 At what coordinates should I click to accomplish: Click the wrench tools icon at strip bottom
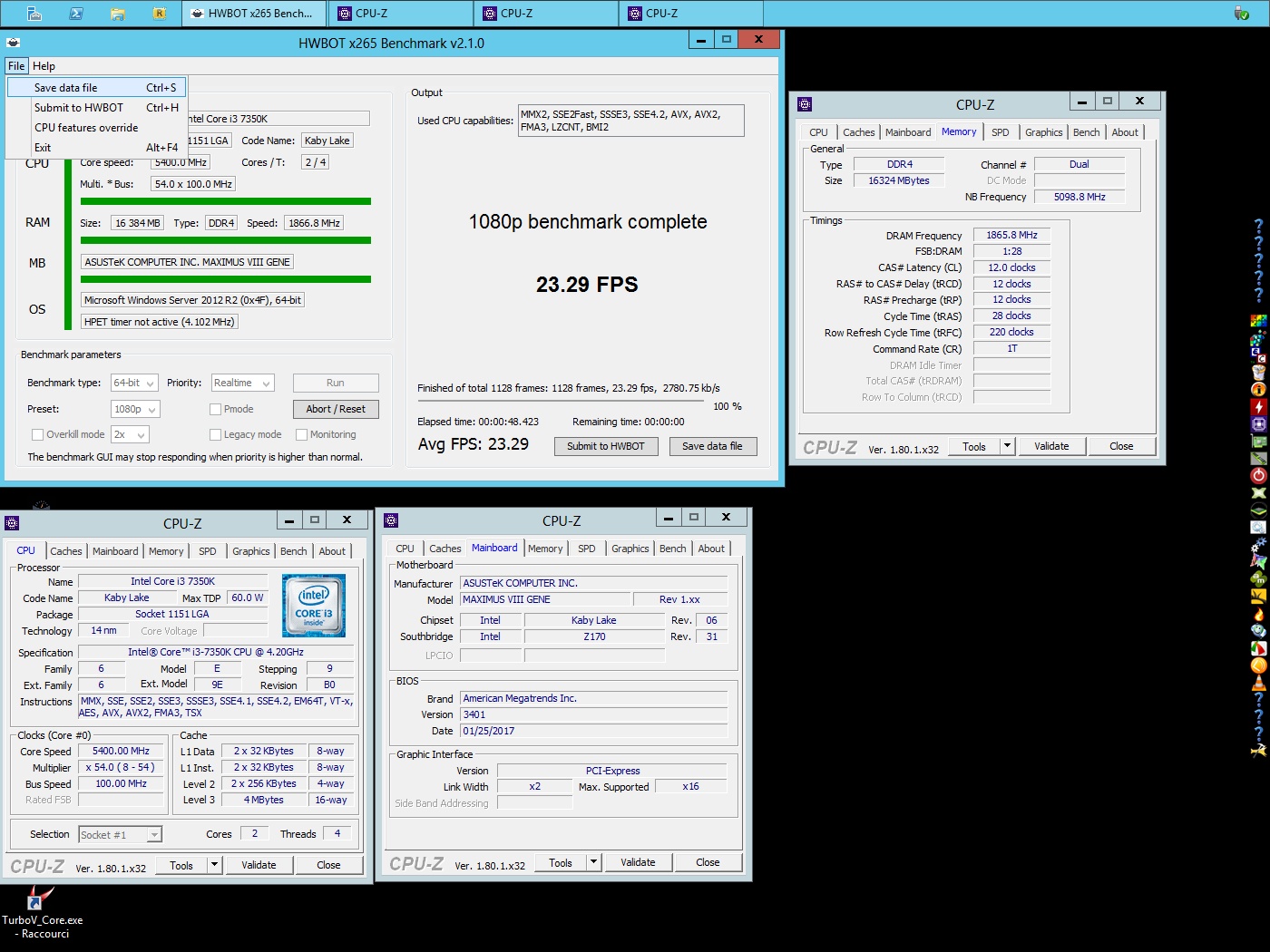pyautogui.click(x=1258, y=753)
